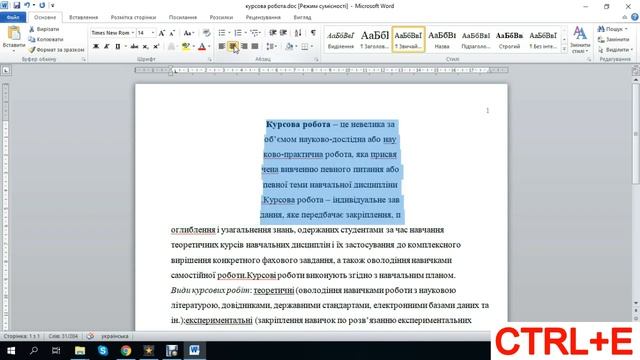Toggle italic formatting (К)
640x360 pixels.
(x=107, y=47)
